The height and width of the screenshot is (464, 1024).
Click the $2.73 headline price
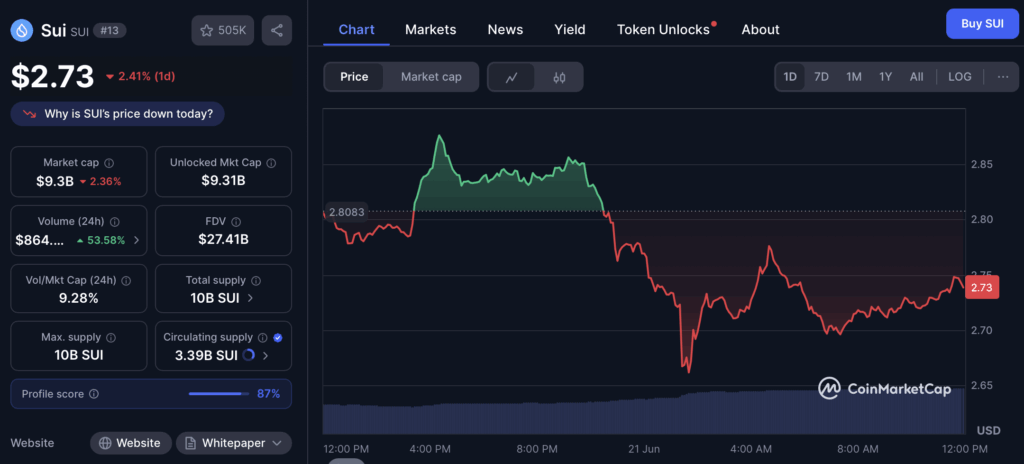[53, 76]
